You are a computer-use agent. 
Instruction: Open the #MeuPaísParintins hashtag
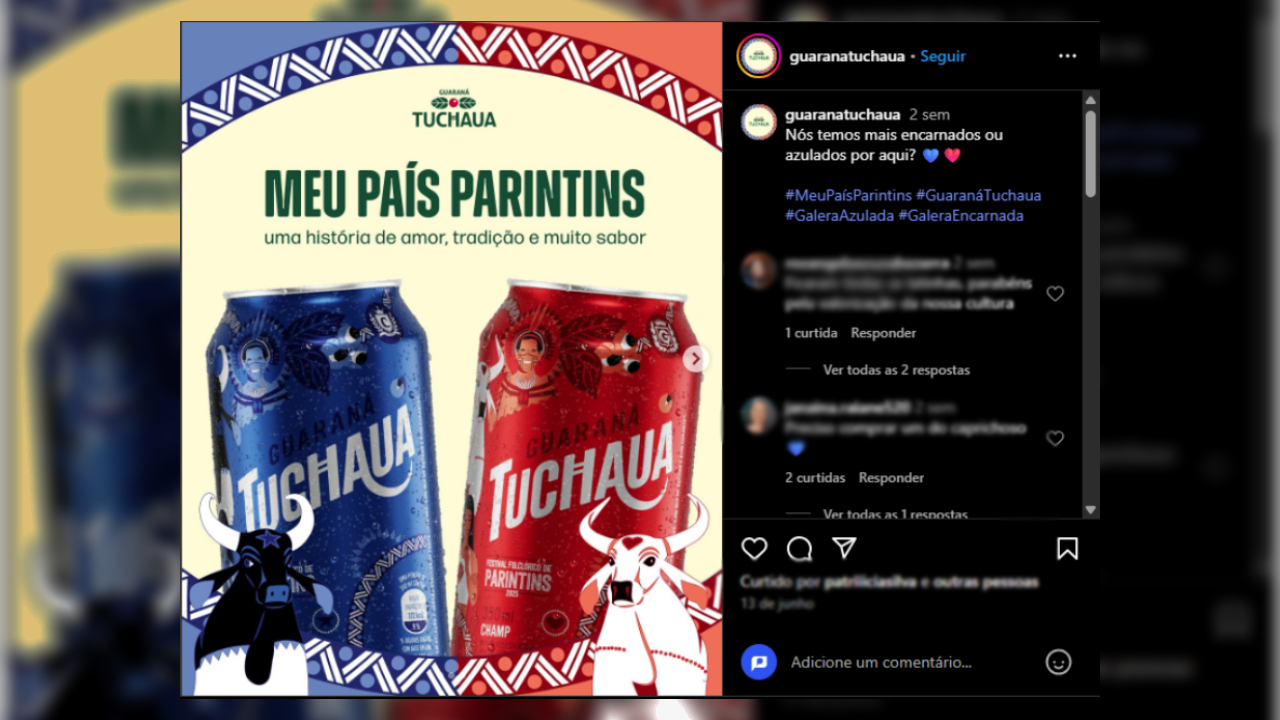[848, 195]
